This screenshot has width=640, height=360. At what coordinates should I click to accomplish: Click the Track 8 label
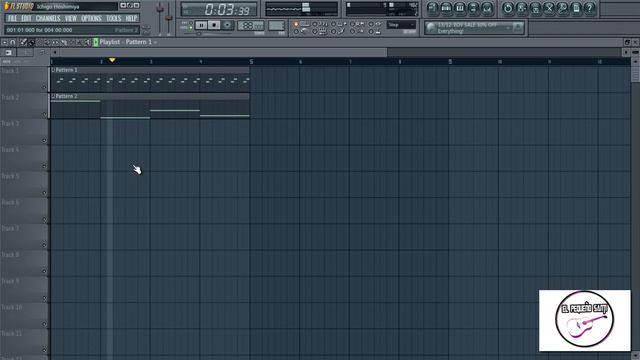click(x=10, y=255)
